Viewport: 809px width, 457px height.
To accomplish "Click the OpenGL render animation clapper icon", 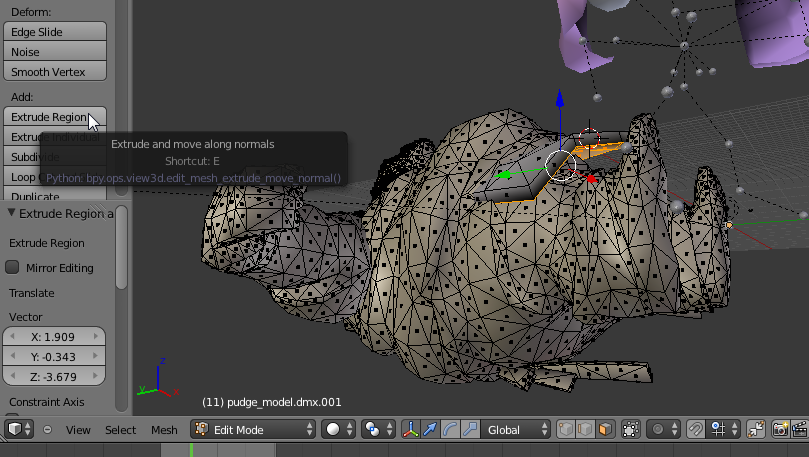I will (x=799, y=429).
